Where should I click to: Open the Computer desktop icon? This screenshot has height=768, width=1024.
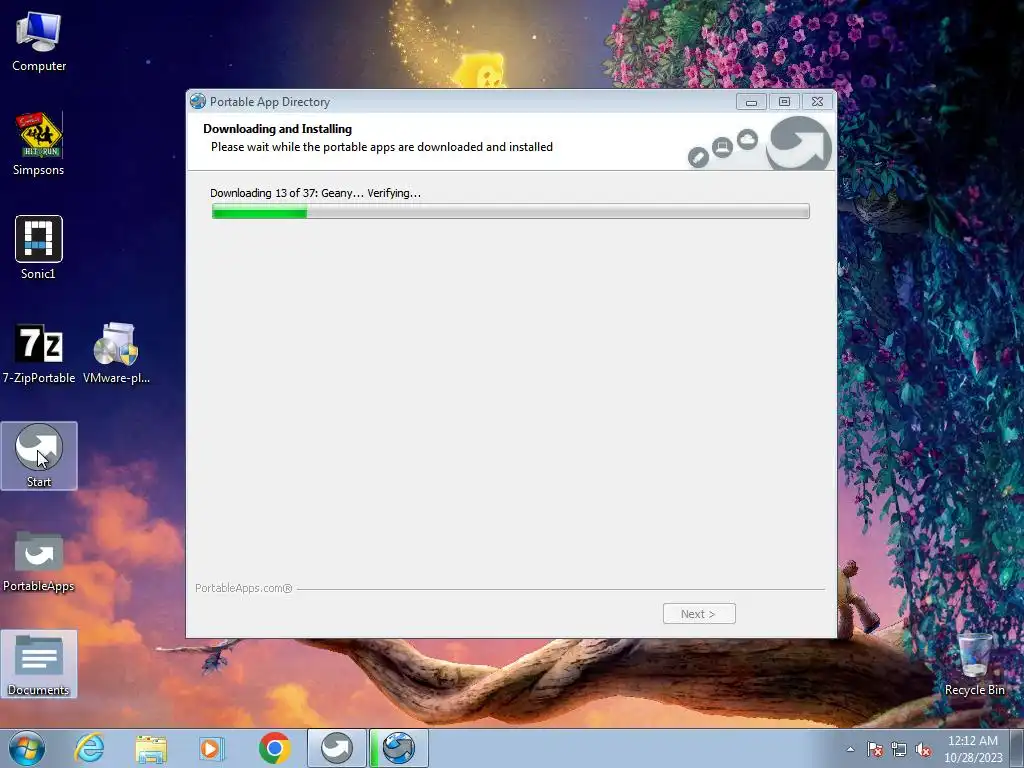(x=39, y=42)
